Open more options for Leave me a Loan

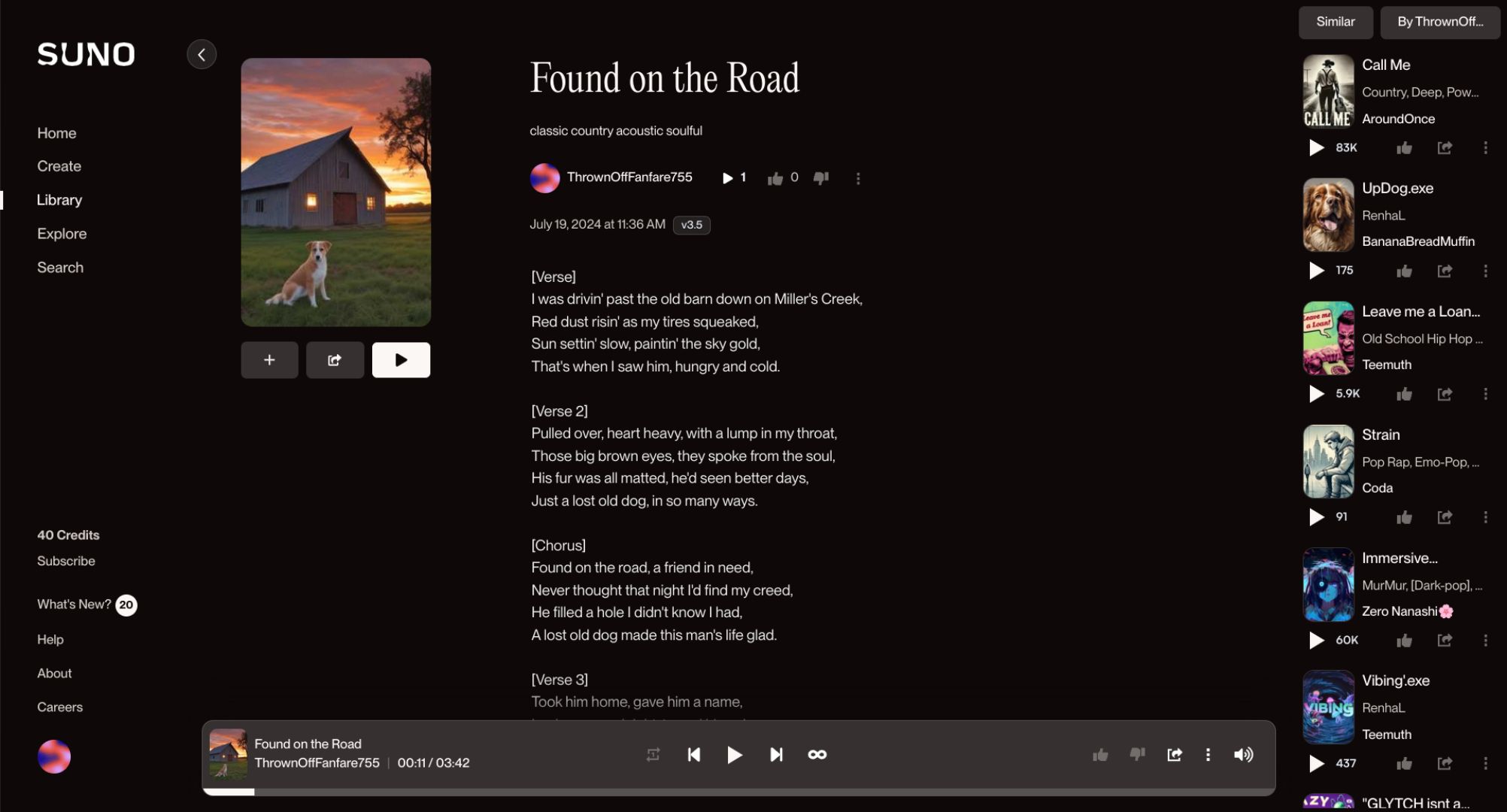[1485, 395]
